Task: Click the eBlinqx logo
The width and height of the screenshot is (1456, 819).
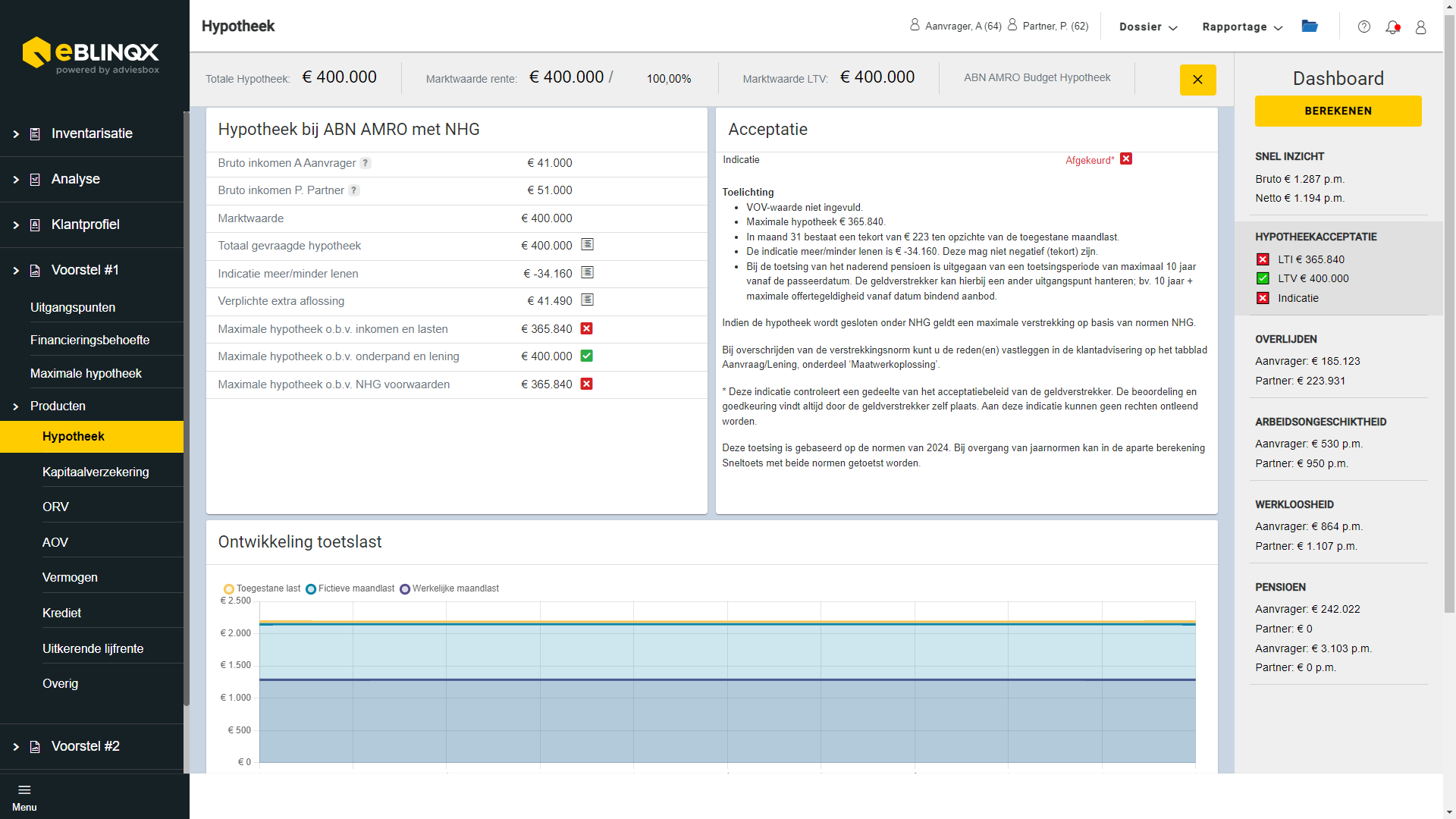Action: pyautogui.click(x=91, y=55)
